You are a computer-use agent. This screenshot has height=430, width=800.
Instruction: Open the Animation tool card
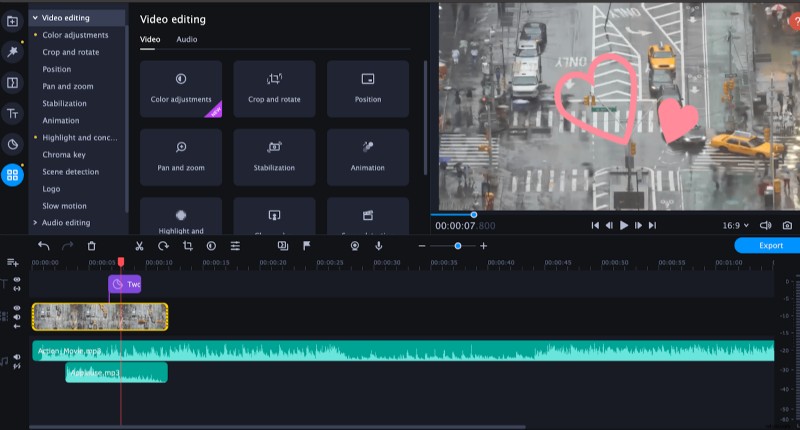367,157
